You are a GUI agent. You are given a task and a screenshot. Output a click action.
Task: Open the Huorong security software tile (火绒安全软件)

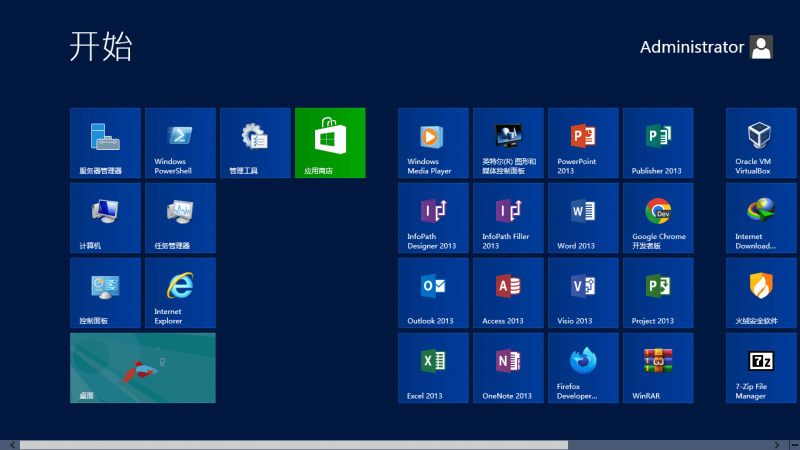(x=761, y=293)
